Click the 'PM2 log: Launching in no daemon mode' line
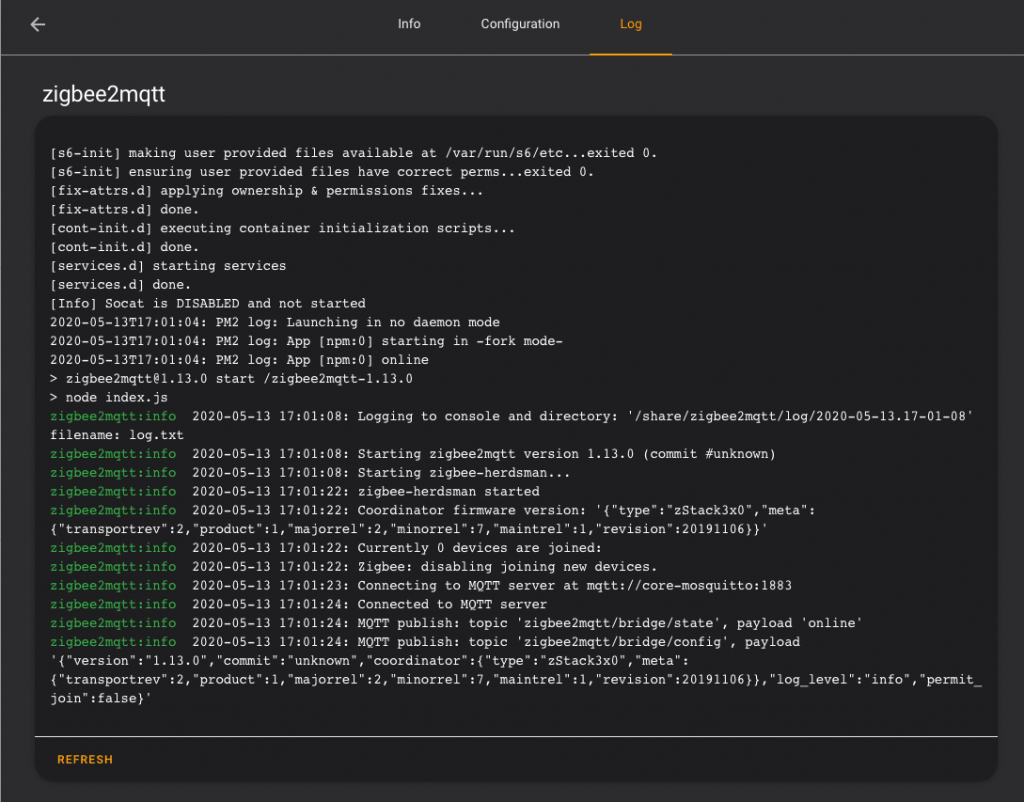This screenshot has height=802, width=1024. tap(275, 323)
